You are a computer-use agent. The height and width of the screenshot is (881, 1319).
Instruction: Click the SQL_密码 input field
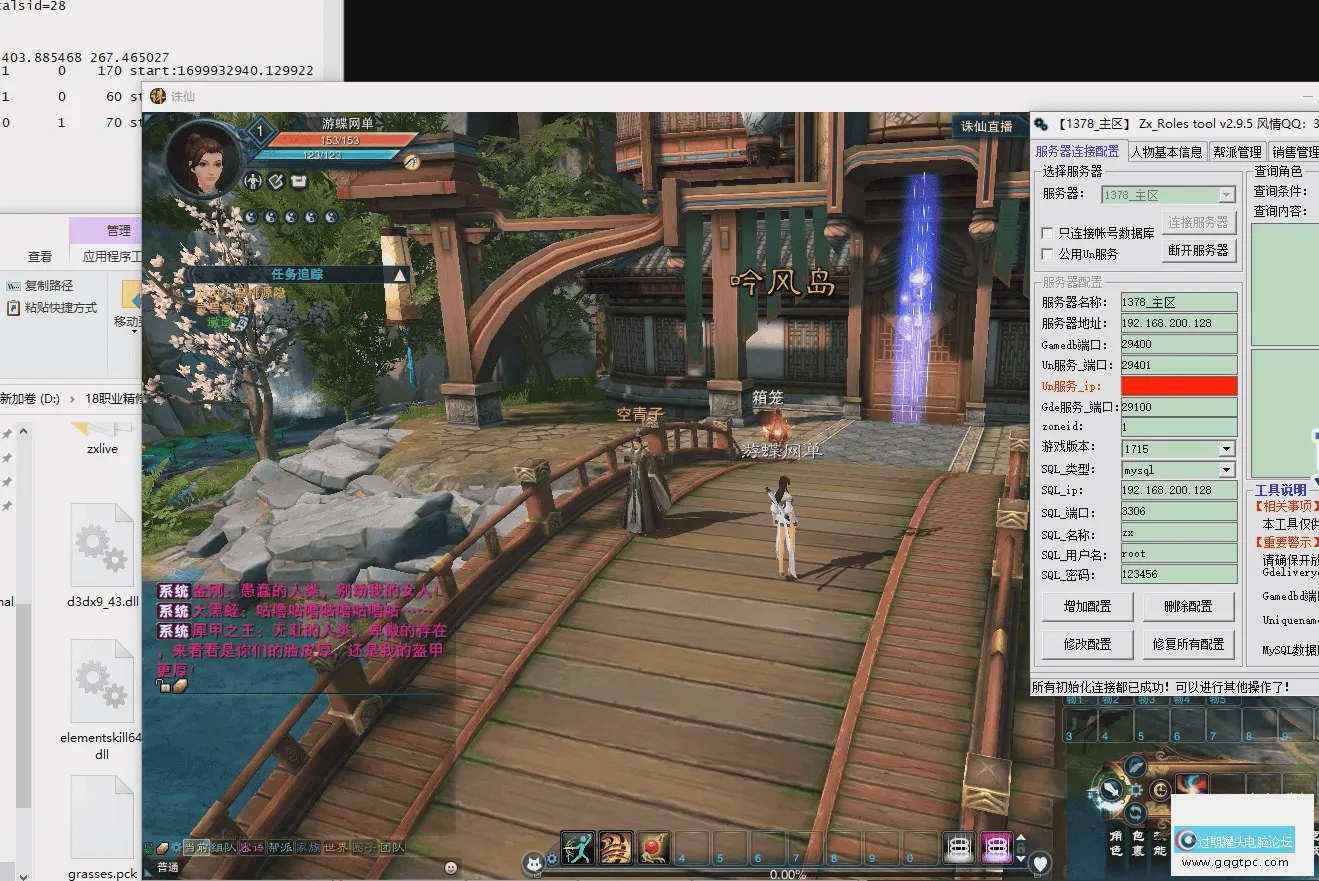(1179, 575)
